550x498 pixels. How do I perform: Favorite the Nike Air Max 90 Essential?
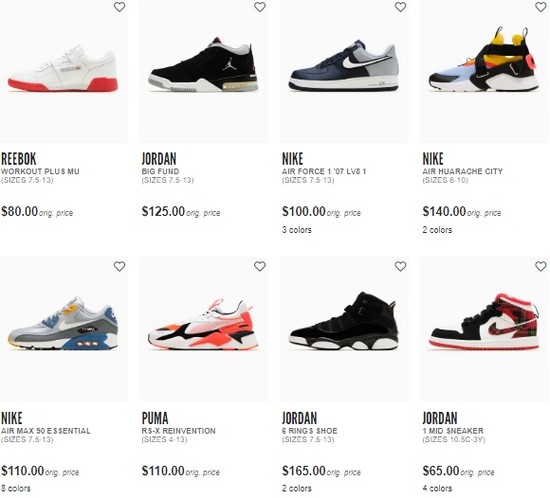click(x=119, y=266)
